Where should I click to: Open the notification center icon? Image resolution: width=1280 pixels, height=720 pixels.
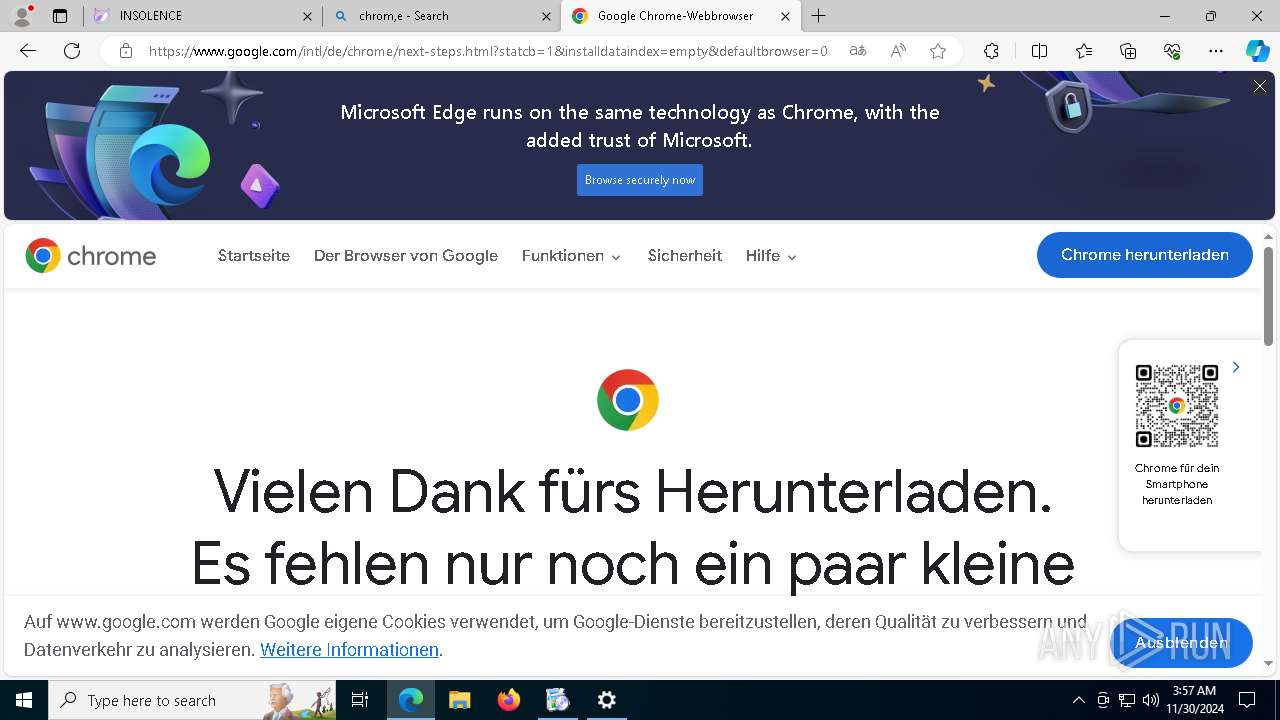click(x=1247, y=700)
